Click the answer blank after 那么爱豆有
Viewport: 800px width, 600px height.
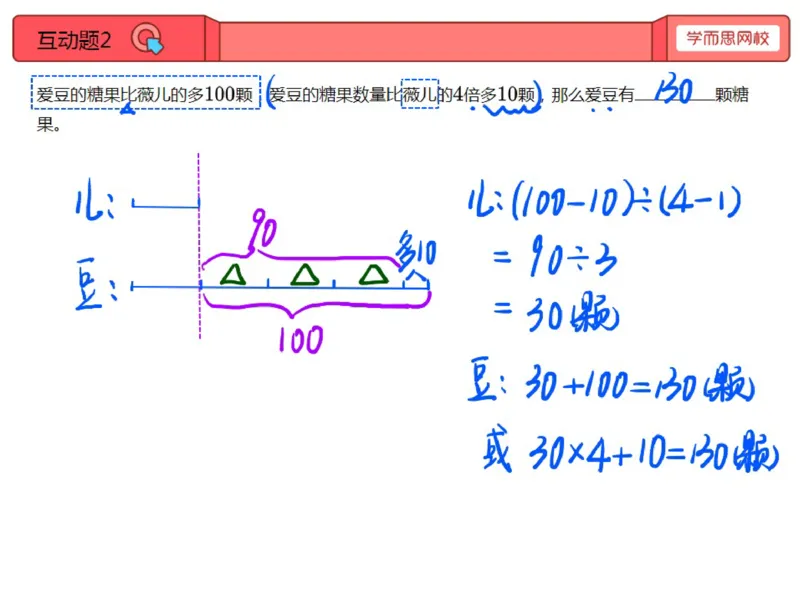[673, 94]
